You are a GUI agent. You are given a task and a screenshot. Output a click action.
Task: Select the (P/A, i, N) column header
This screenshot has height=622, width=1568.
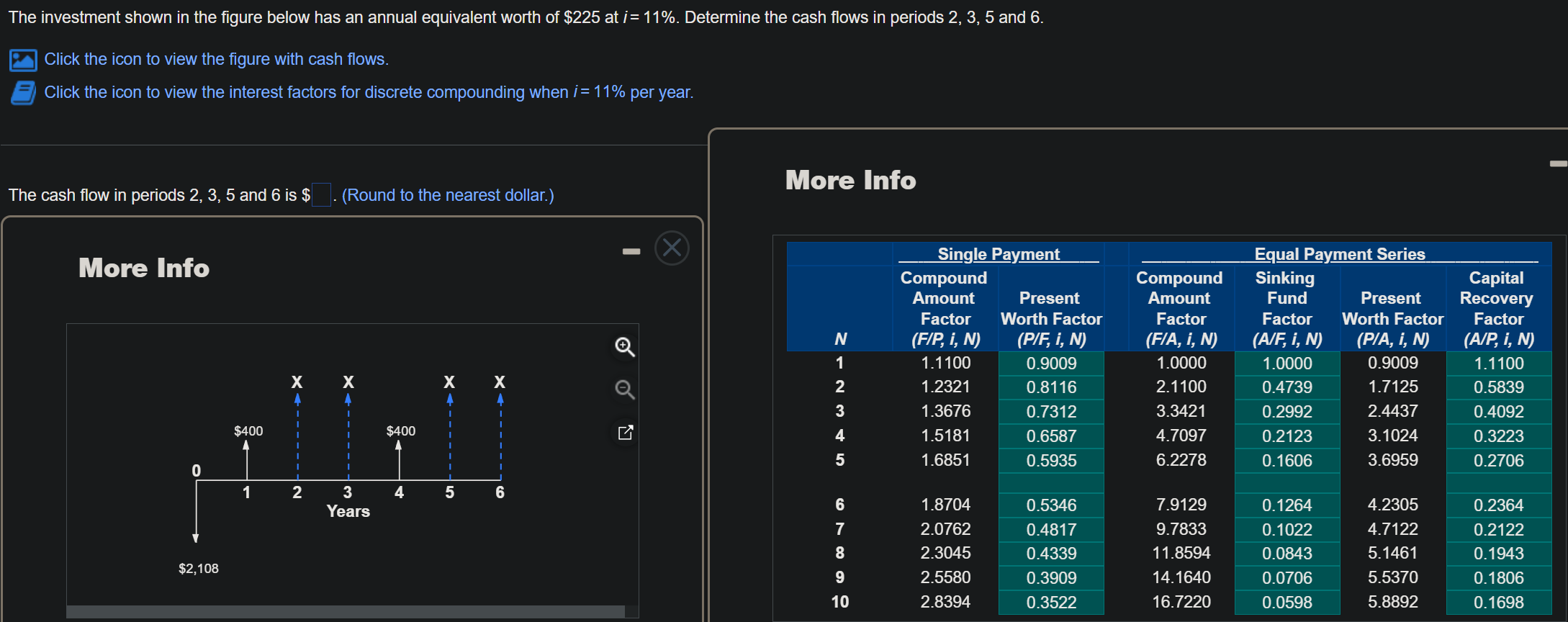point(1393,339)
